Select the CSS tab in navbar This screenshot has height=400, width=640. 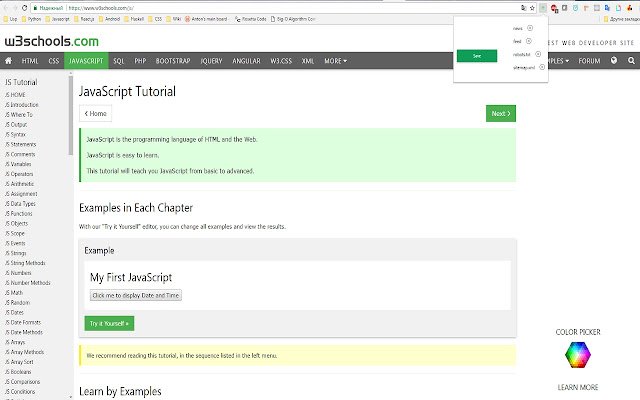pyautogui.click(x=53, y=60)
